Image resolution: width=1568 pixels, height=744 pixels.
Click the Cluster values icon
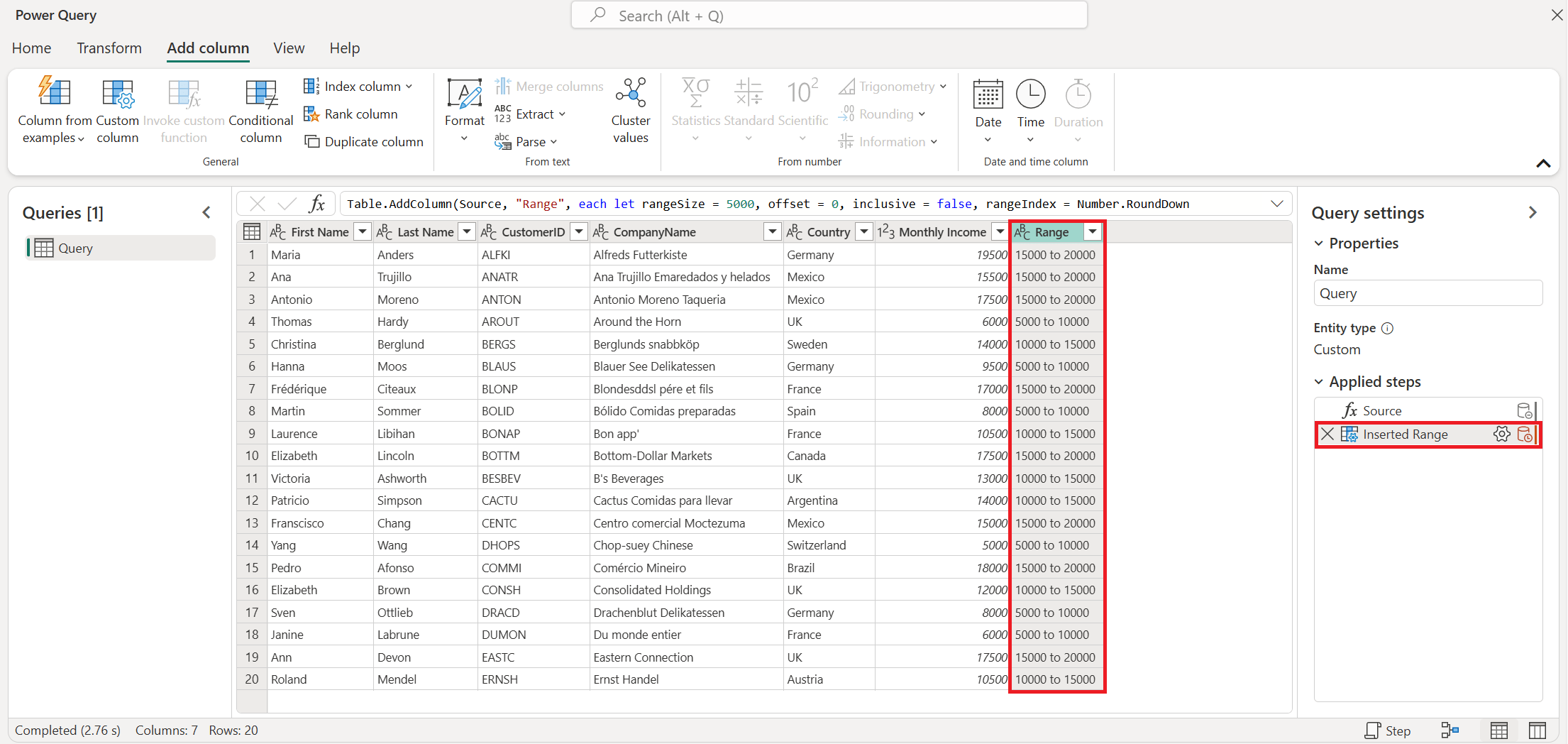point(631,93)
